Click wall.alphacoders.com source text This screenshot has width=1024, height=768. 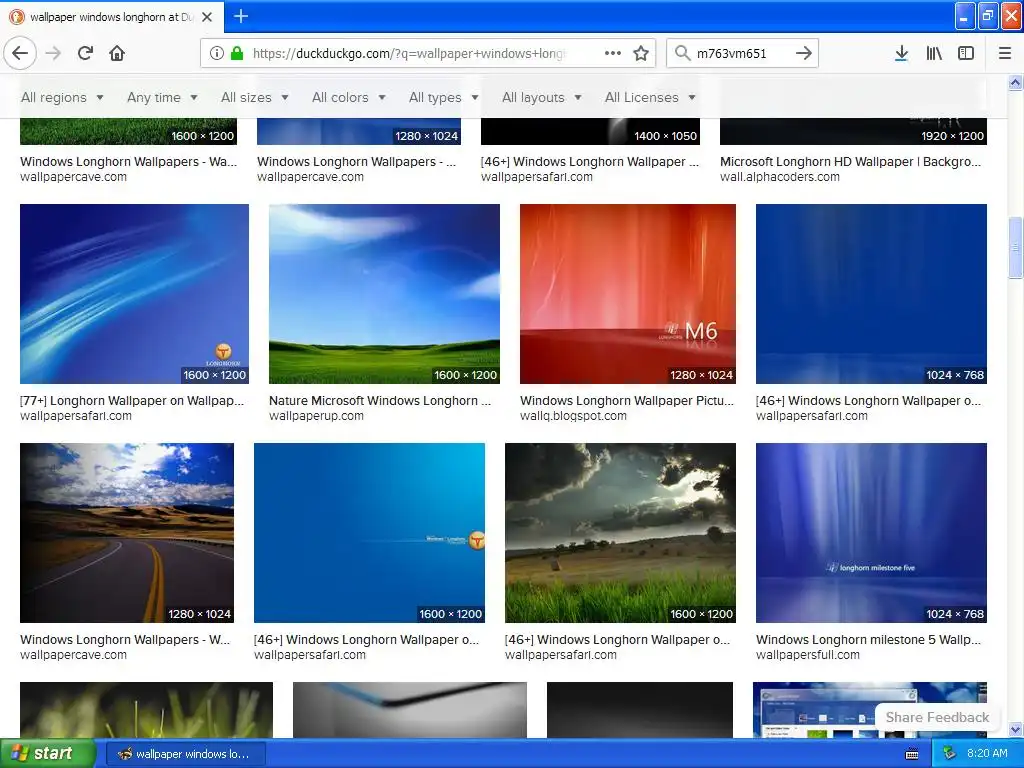click(780, 177)
